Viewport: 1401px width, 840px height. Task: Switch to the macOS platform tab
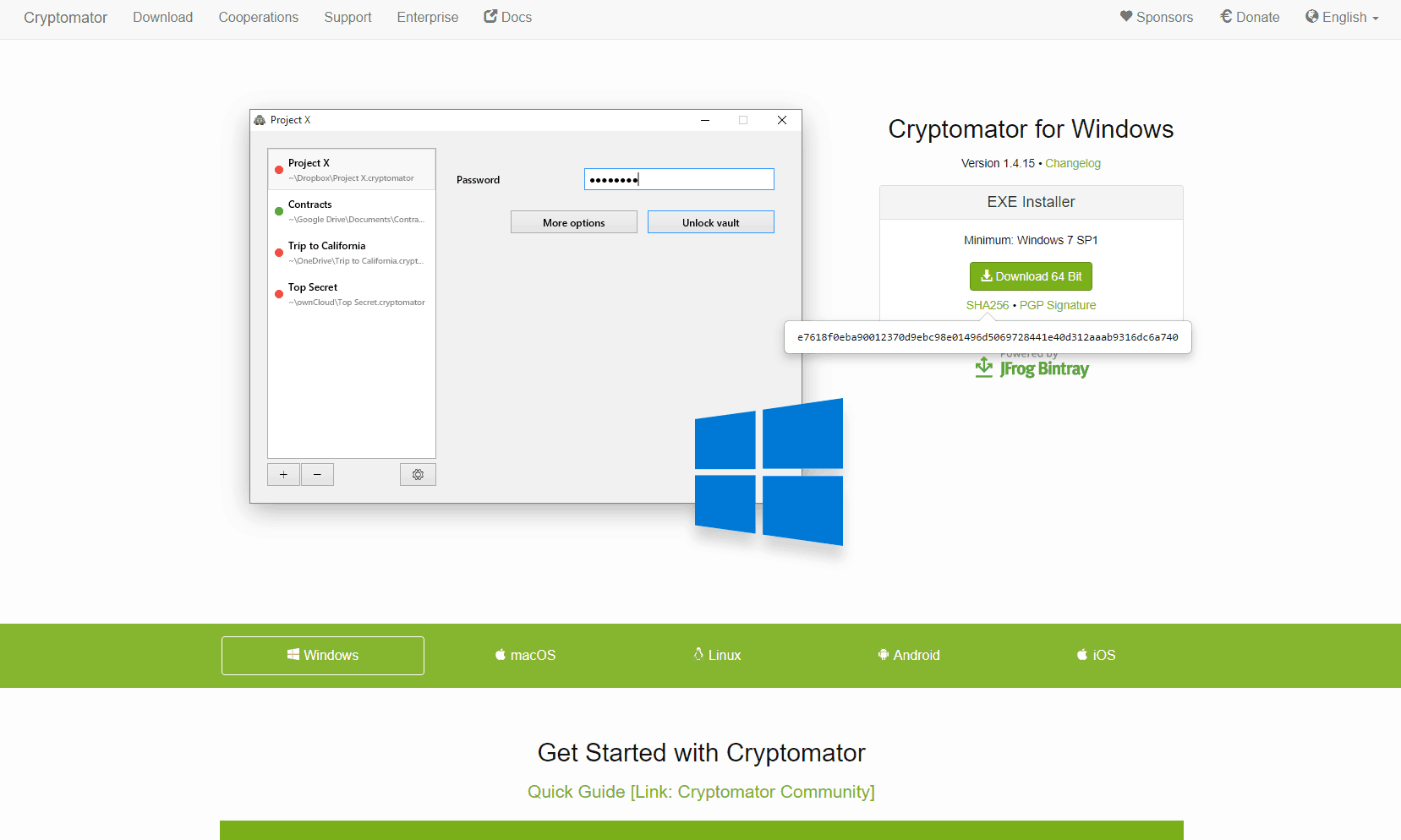(525, 655)
